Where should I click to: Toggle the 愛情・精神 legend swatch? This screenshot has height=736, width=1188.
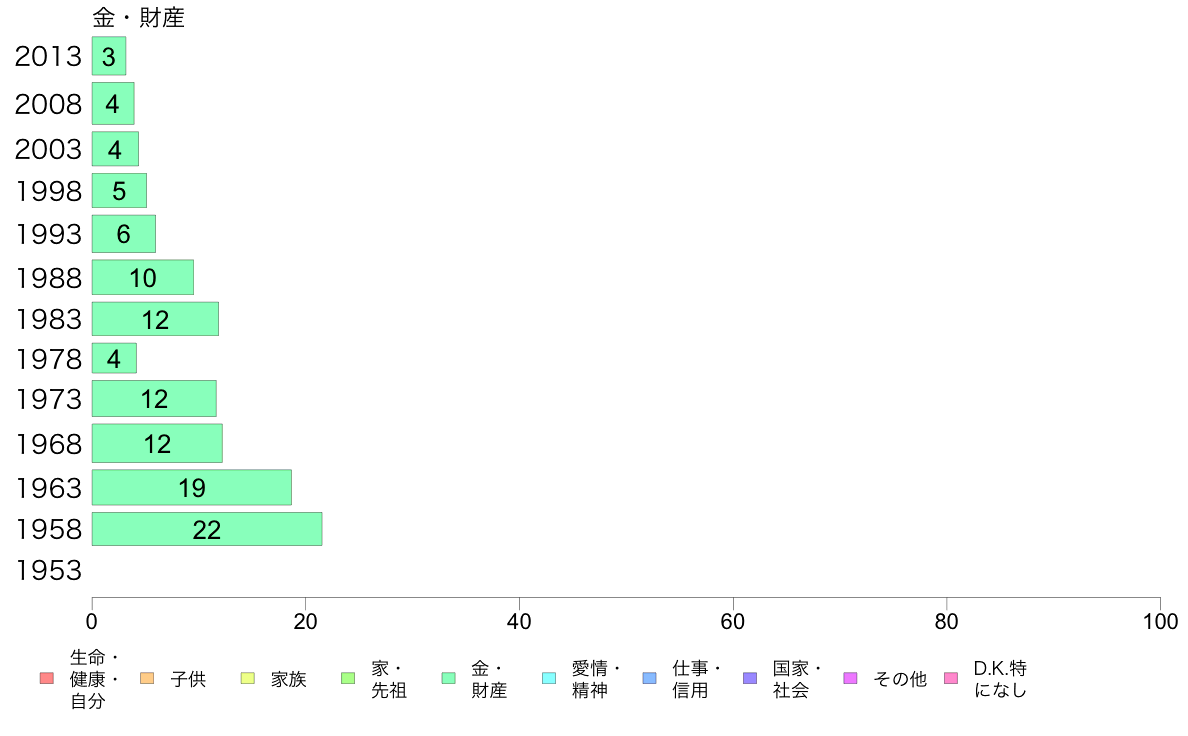[549, 678]
